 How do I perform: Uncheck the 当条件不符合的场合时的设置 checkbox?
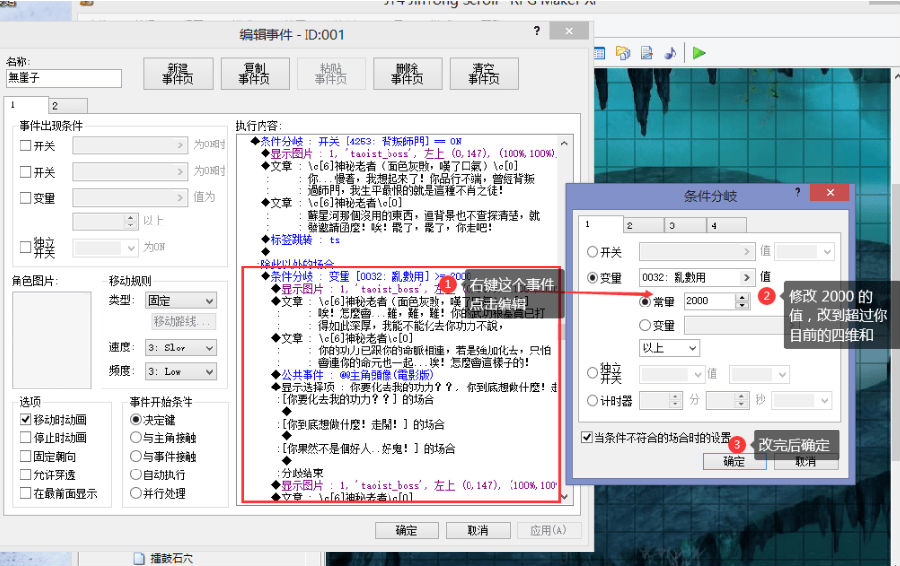(x=586, y=437)
